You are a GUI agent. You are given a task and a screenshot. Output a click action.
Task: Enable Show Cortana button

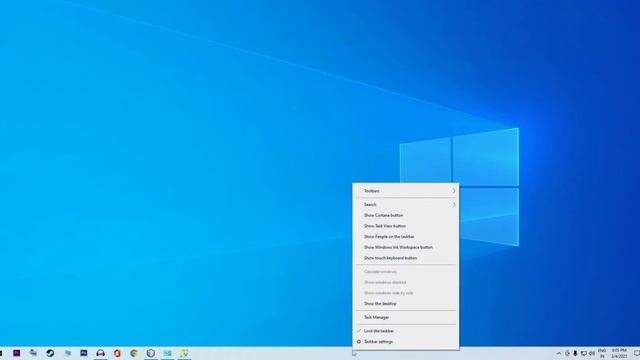(x=406, y=215)
